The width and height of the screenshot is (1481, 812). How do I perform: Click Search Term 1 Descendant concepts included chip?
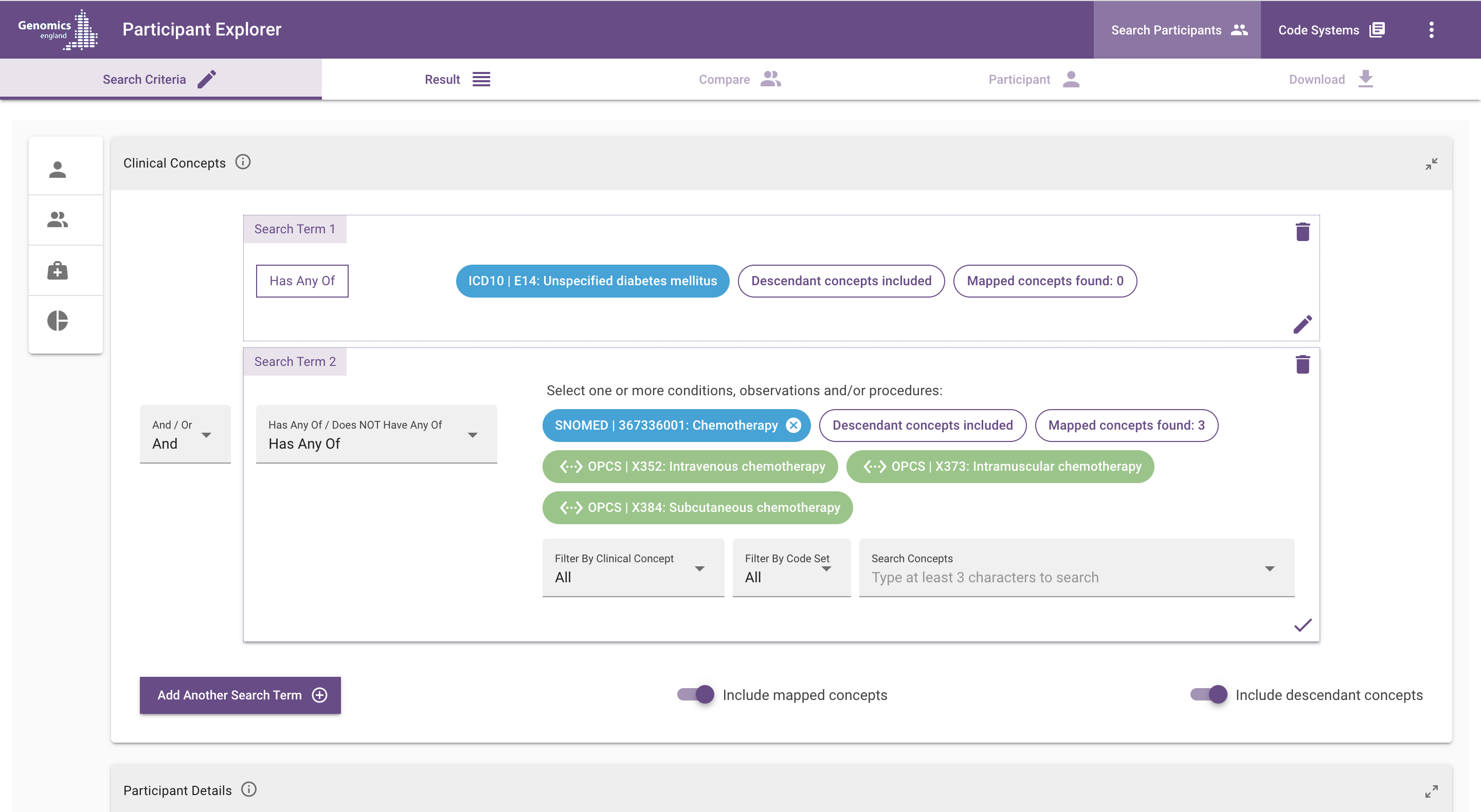point(841,281)
